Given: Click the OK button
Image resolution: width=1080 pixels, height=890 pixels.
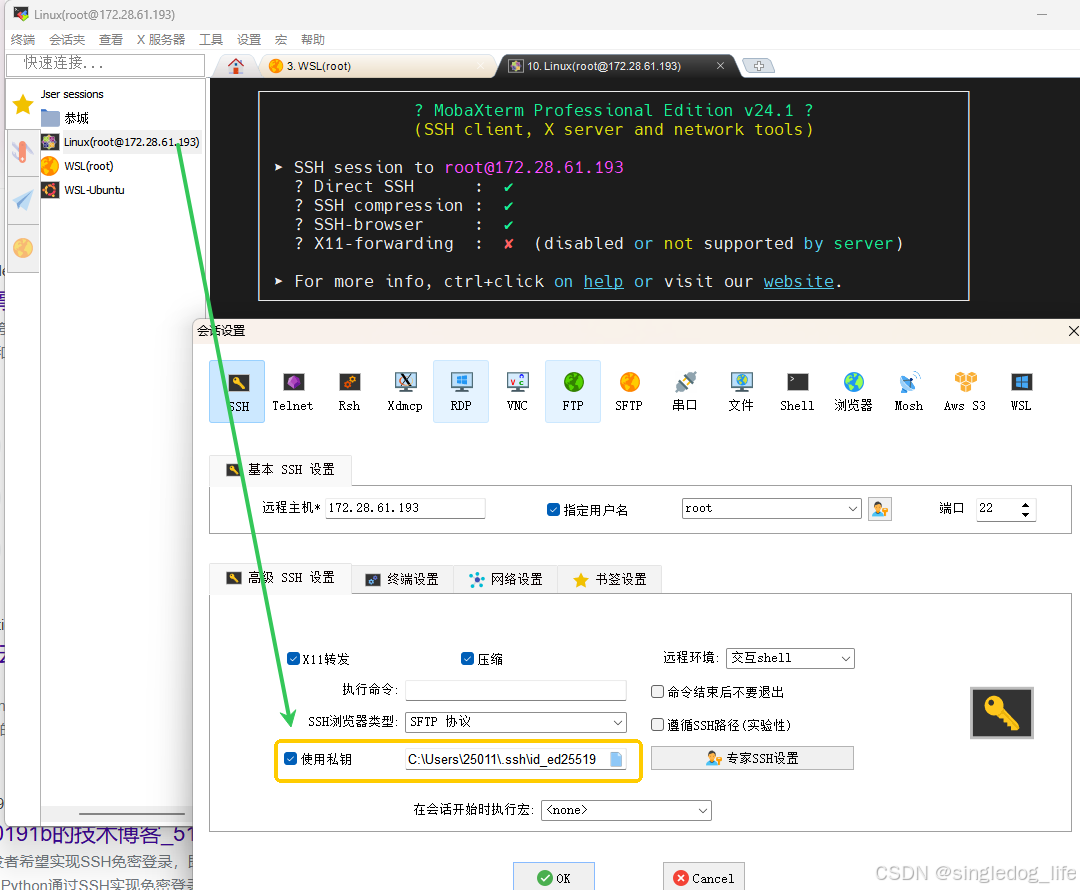Looking at the screenshot, I should (554, 878).
